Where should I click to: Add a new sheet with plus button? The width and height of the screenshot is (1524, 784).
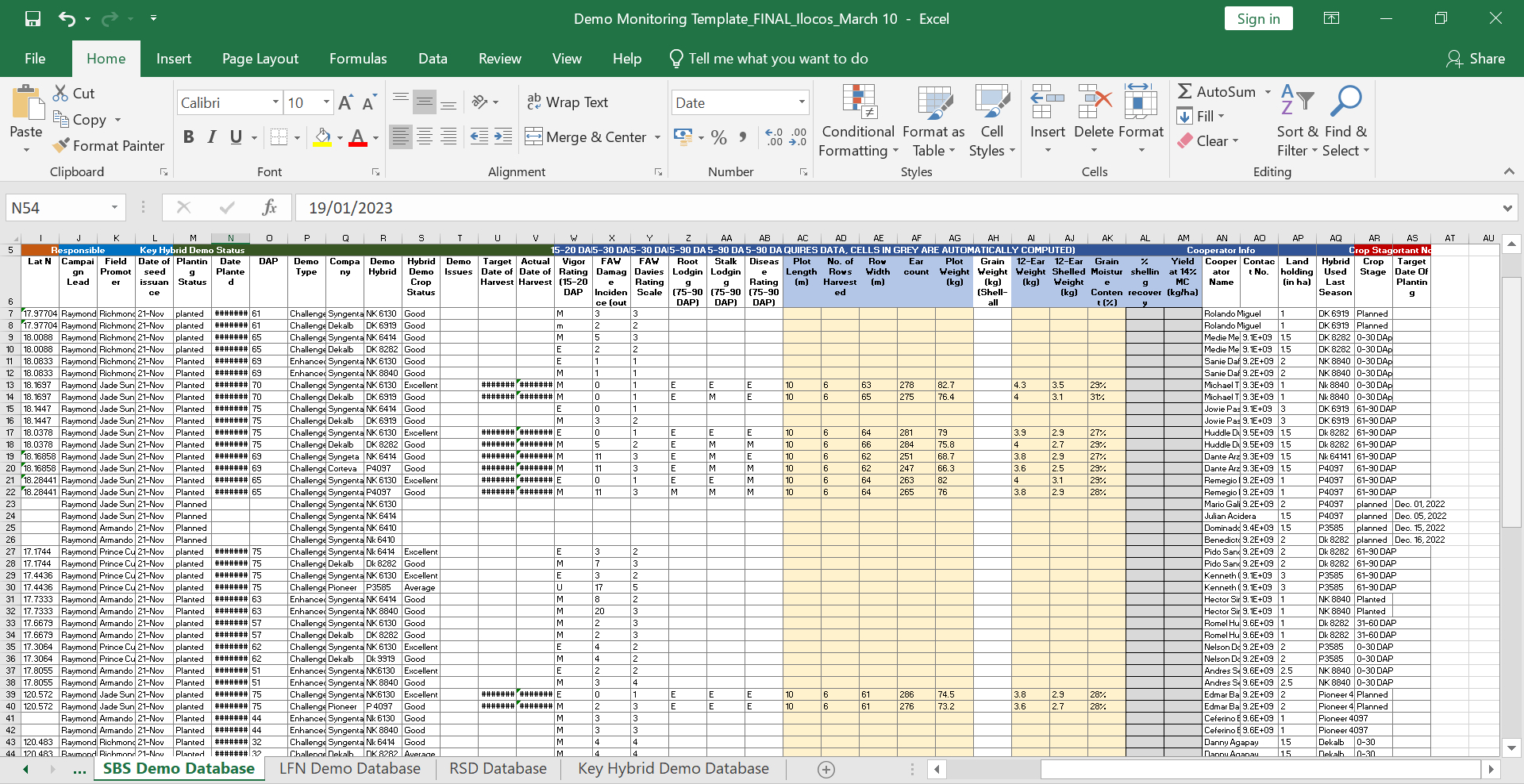(826, 769)
